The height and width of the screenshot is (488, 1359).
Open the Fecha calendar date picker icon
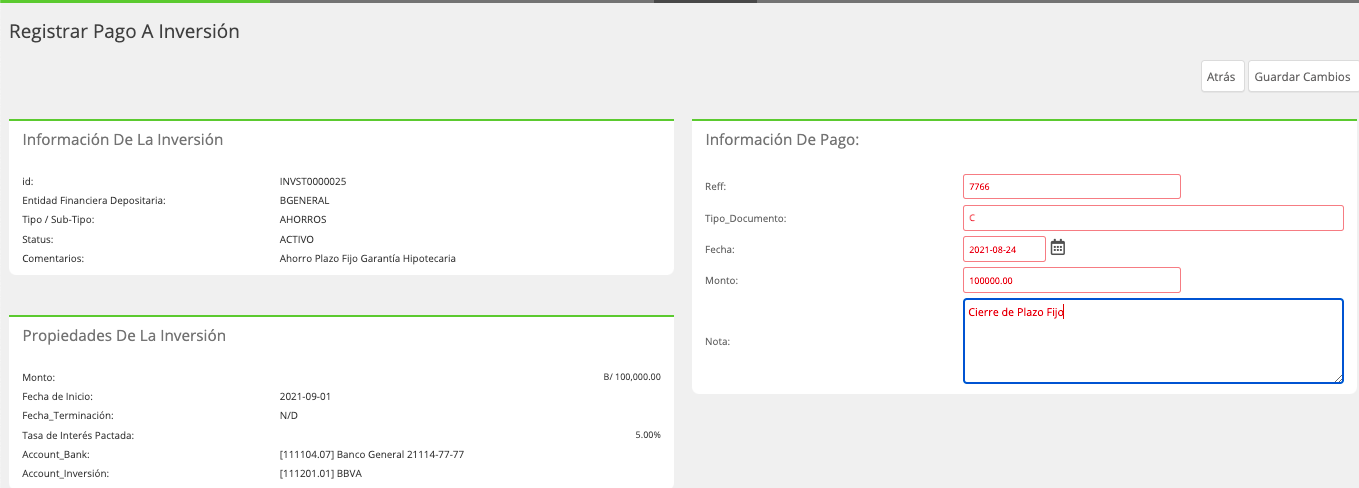[x=1058, y=247]
